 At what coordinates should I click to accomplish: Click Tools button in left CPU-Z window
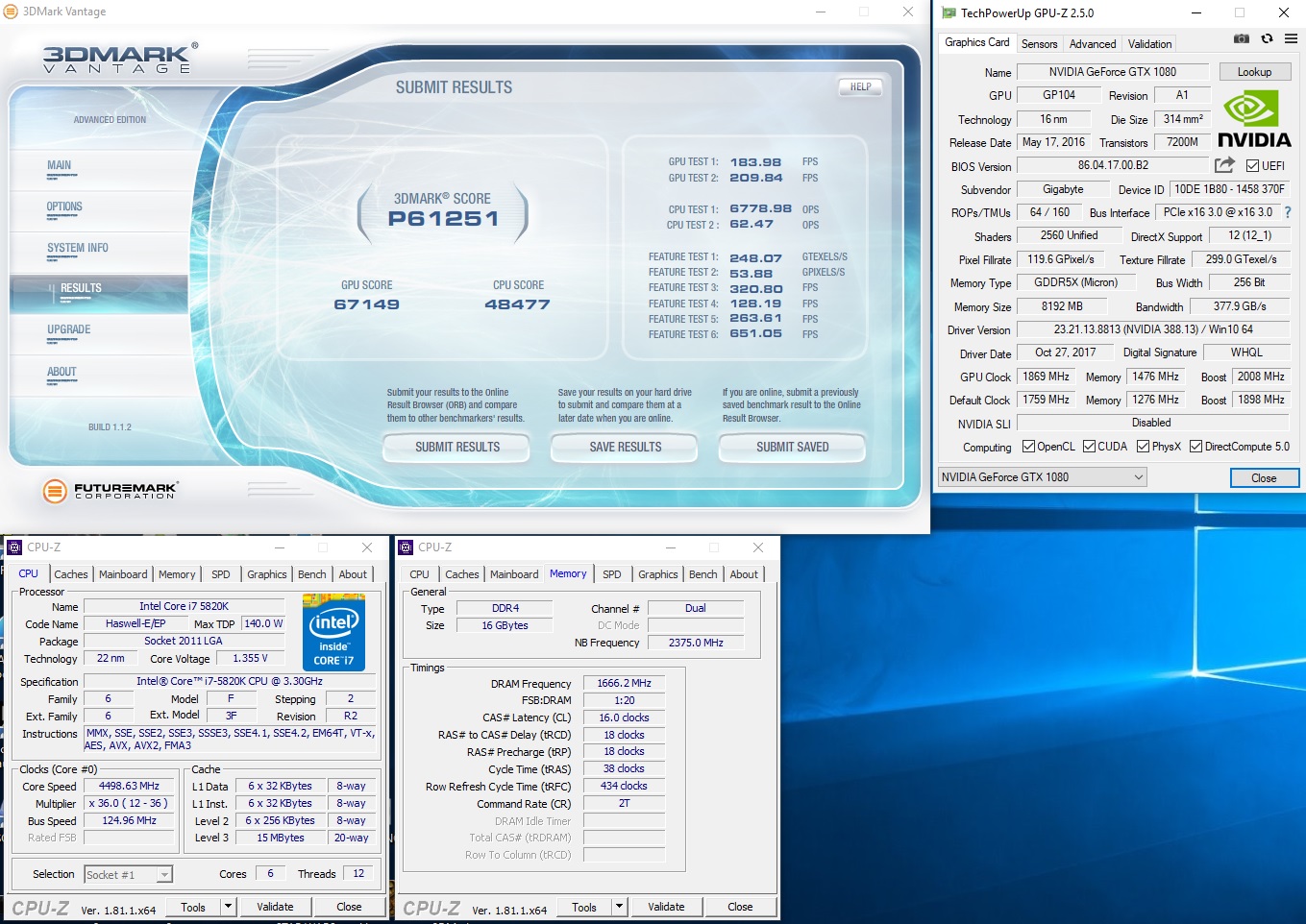pyautogui.click(x=193, y=907)
